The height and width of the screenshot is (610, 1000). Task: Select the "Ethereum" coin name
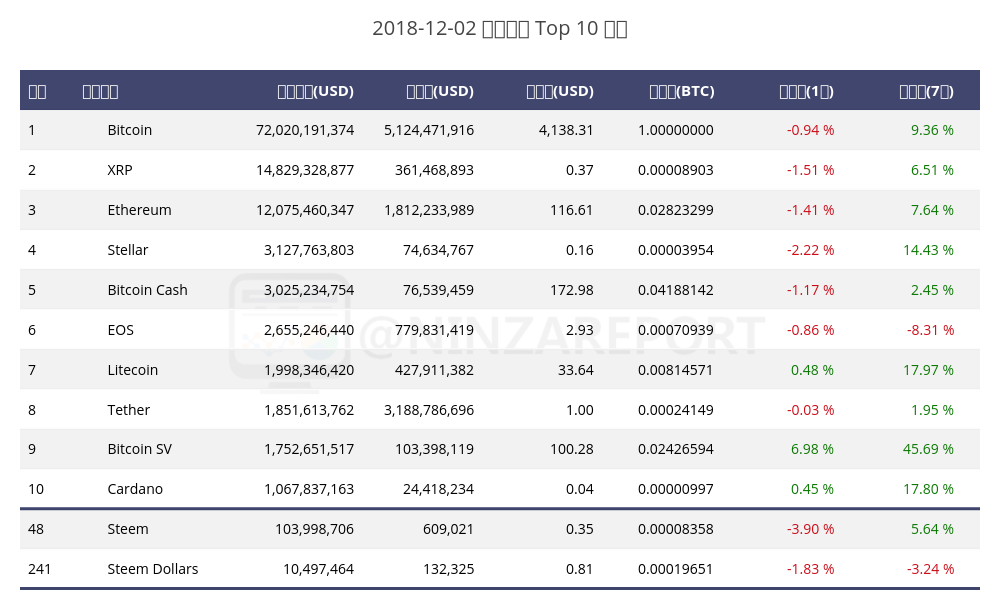point(139,210)
